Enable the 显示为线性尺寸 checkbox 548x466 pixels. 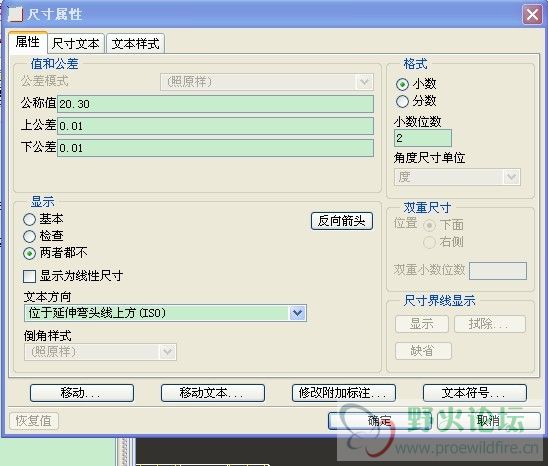(x=29, y=276)
